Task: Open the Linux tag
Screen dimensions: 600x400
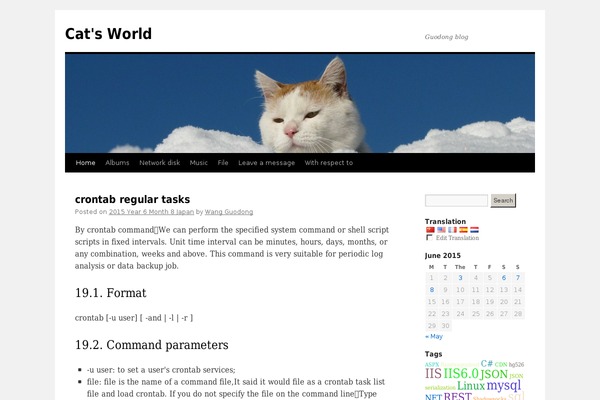Action: [471, 386]
